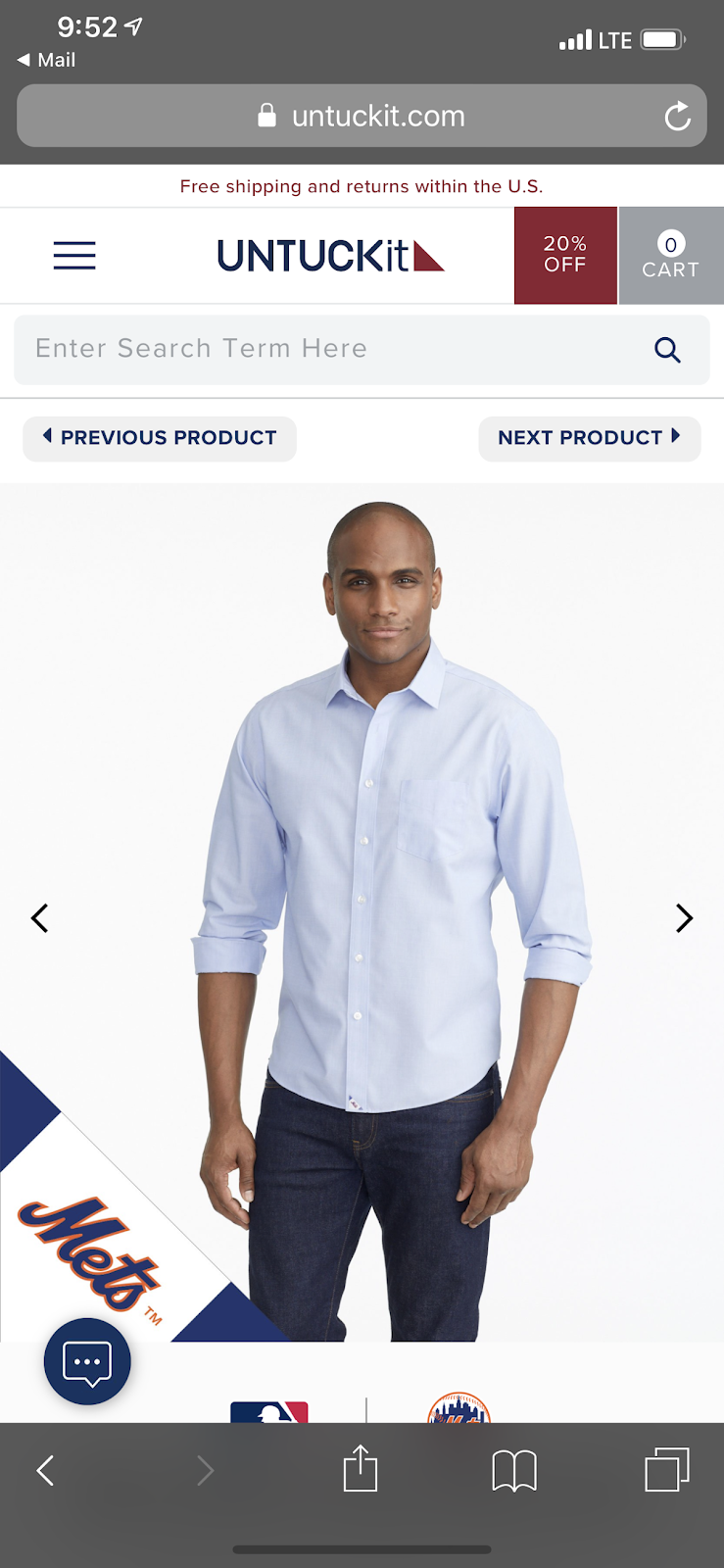This screenshot has width=724, height=1568.
Task: Open the live chat bubble
Action: [87, 1362]
